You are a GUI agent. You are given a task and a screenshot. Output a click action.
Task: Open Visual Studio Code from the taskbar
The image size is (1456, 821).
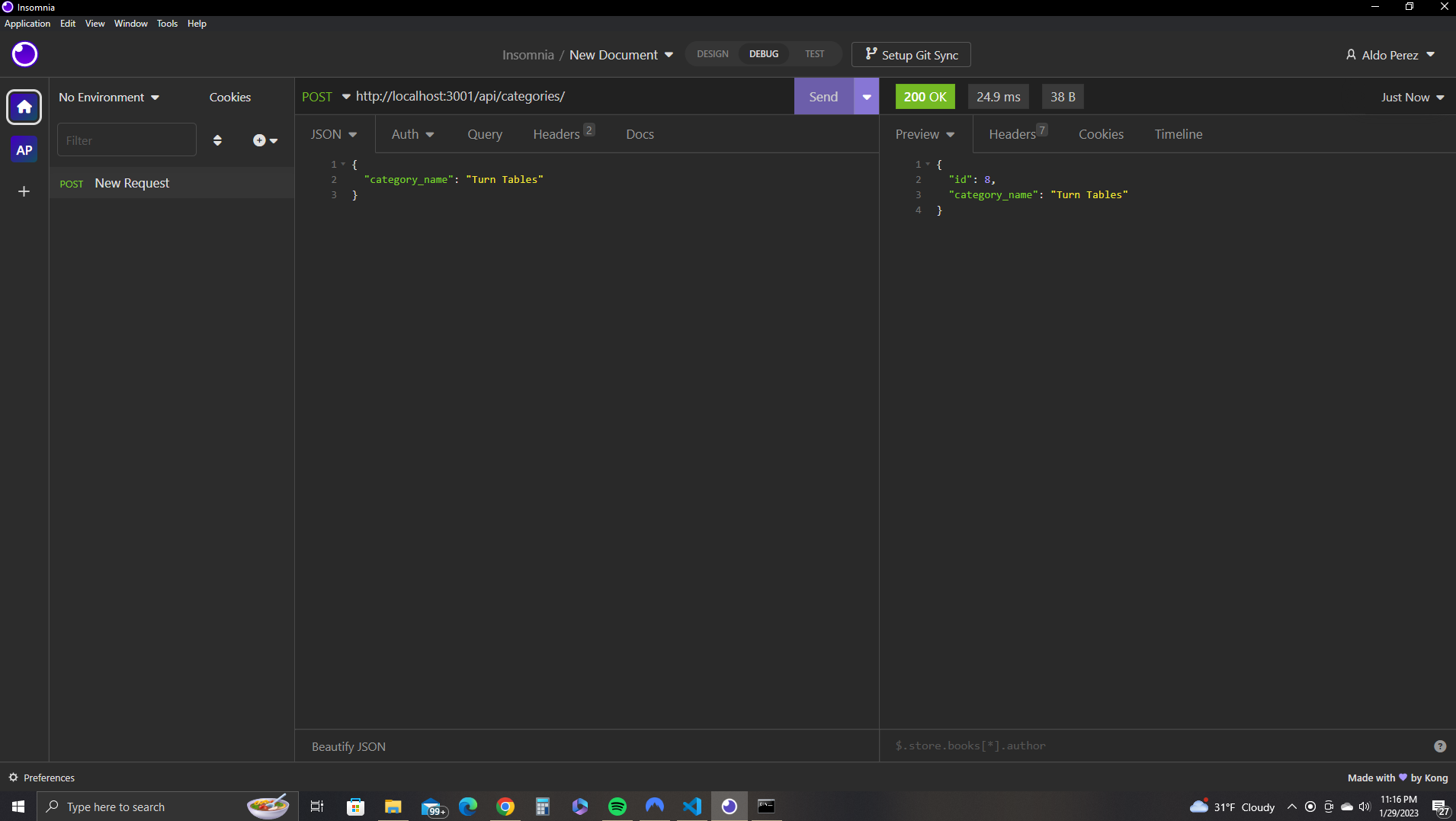691,806
